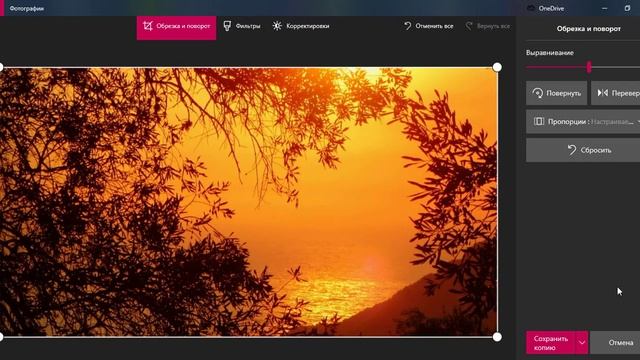
Task: Switch to the Фильтры tab
Action: point(242,26)
